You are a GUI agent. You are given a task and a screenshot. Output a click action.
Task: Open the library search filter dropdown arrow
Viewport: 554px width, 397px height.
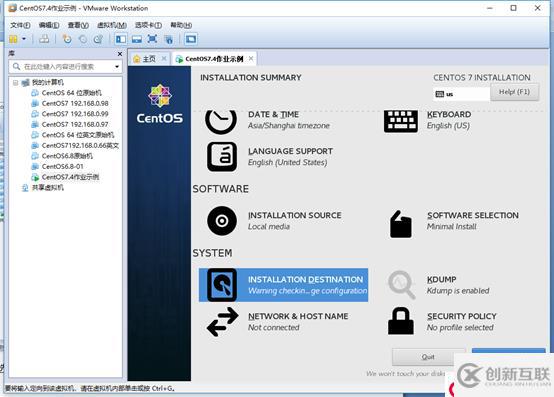point(117,66)
